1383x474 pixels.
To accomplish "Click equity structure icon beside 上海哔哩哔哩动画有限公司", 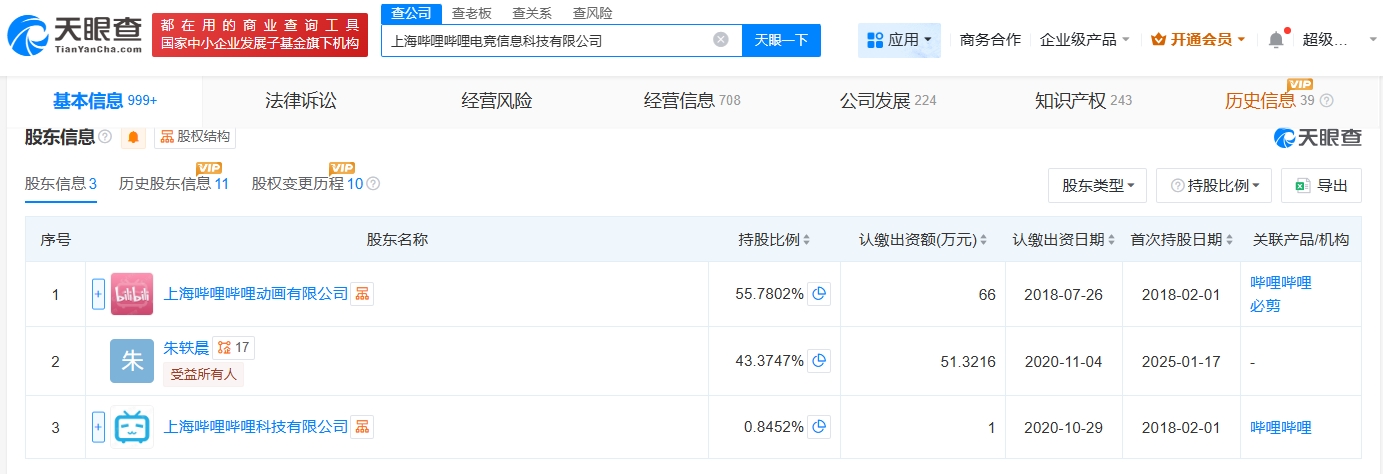I will tap(362, 294).
